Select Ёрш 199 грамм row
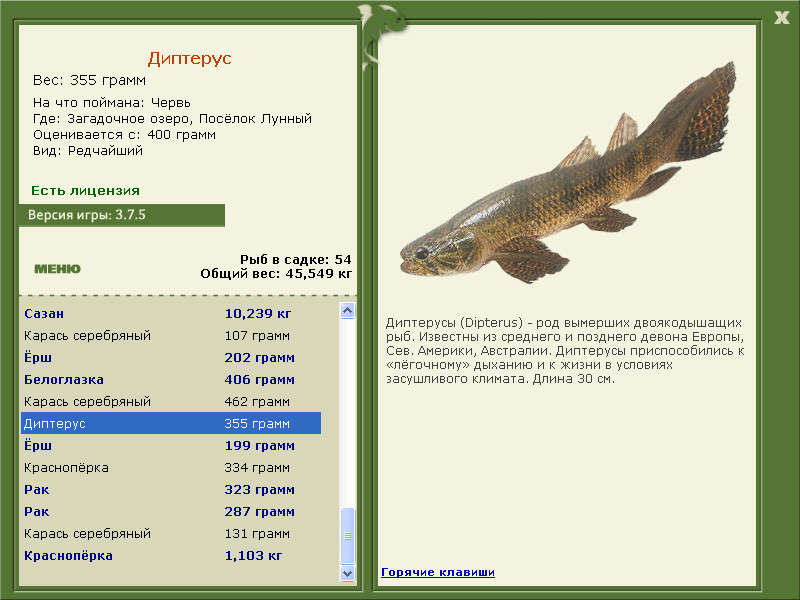The width and height of the screenshot is (800, 600). pyautogui.click(x=171, y=445)
